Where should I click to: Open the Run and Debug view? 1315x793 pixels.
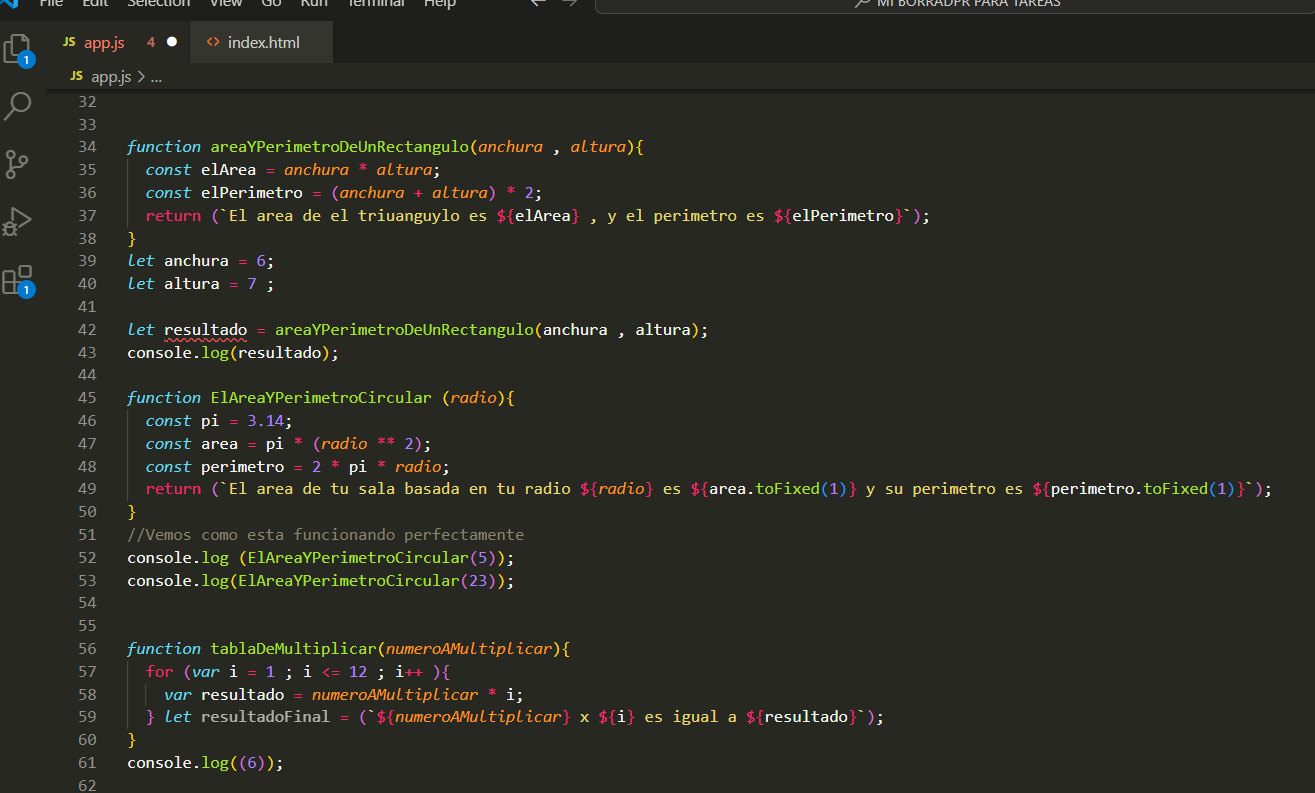[18, 221]
